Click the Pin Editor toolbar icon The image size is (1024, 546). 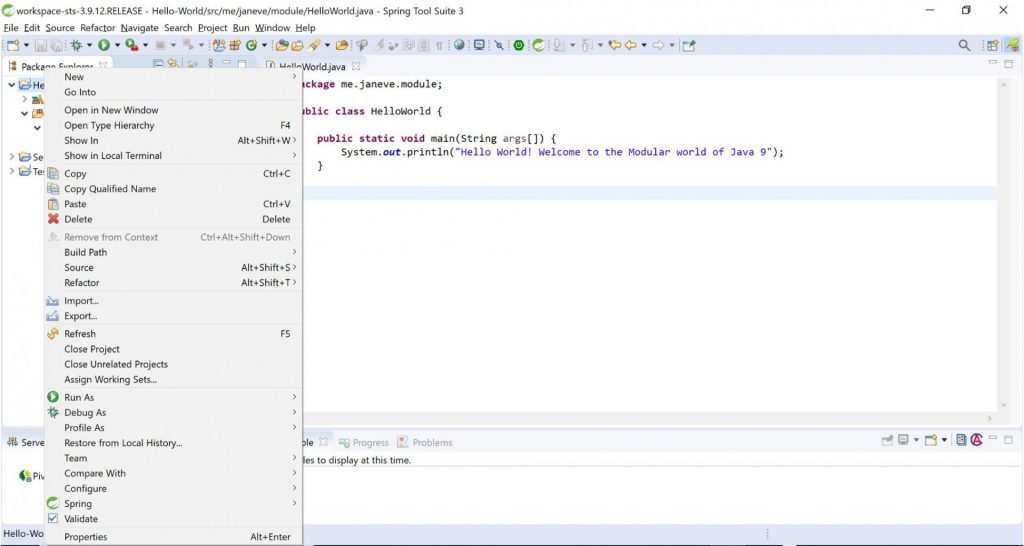688,45
